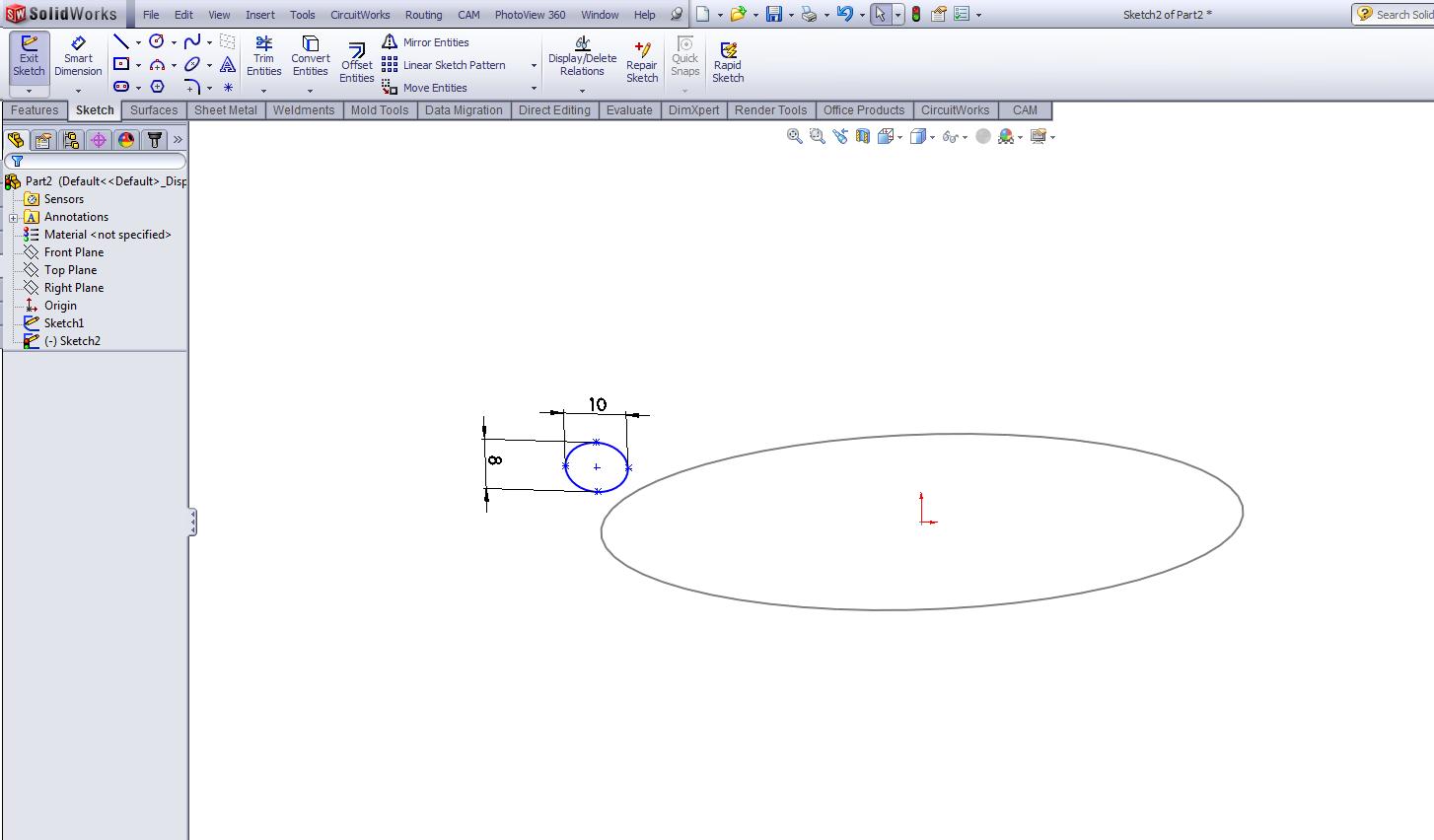
Task: Toggle Section View icon
Action: pos(863,137)
